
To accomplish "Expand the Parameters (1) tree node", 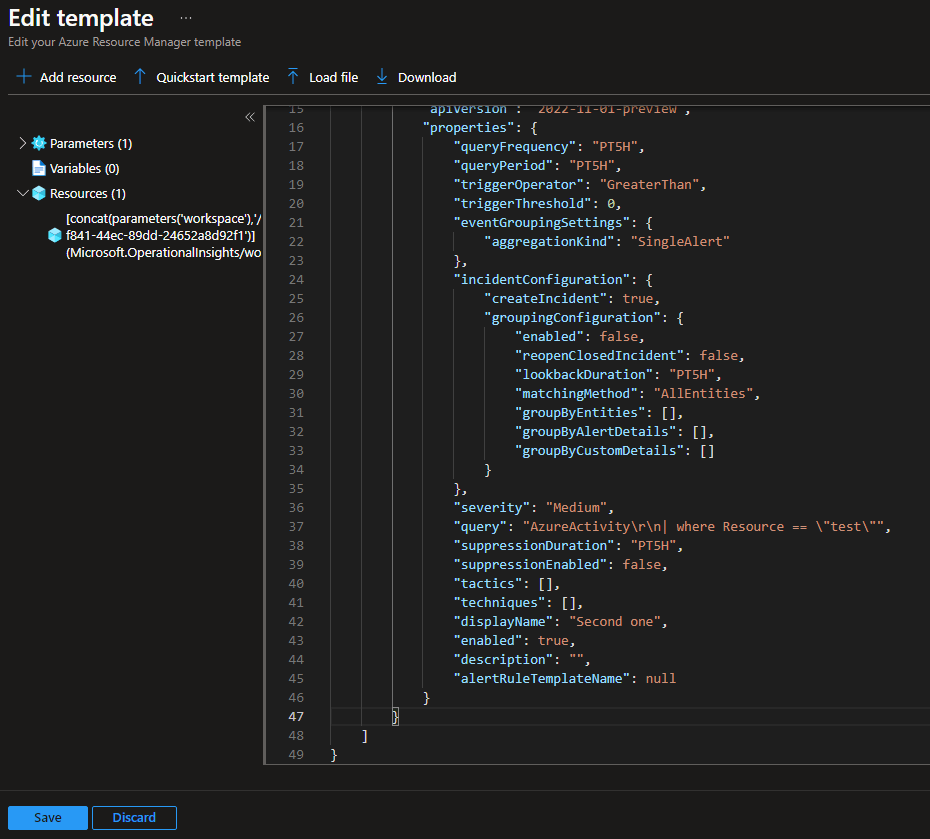I will click(23, 144).
